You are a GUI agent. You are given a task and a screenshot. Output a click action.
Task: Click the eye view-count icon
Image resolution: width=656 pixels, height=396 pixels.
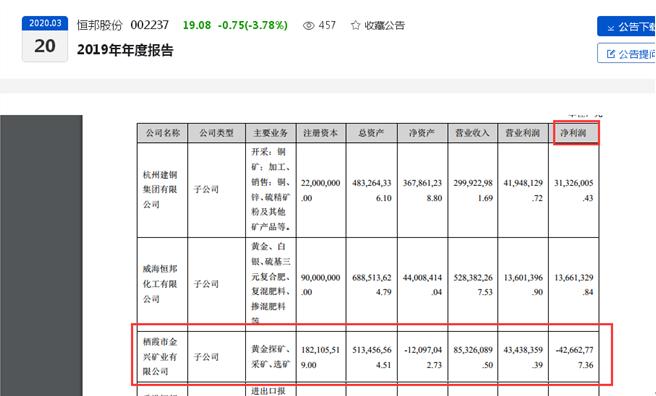pos(308,26)
